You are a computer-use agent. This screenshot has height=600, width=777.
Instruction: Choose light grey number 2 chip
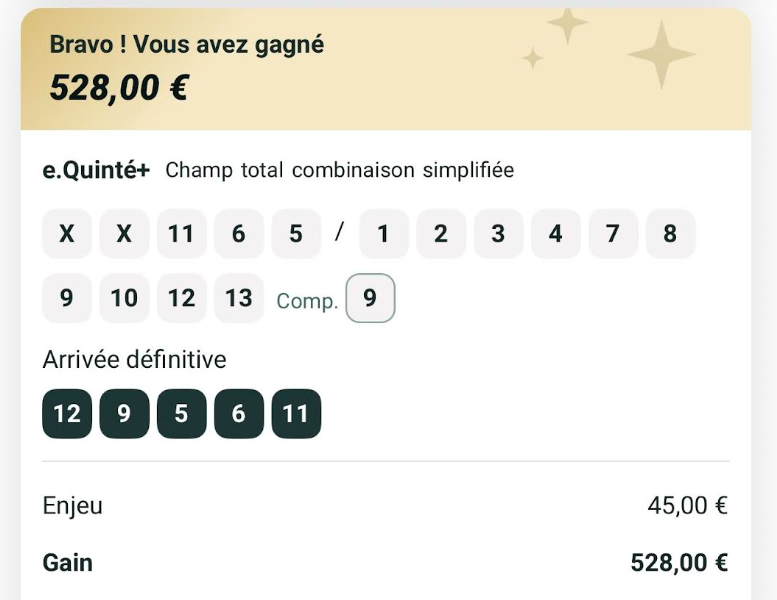coord(441,234)
